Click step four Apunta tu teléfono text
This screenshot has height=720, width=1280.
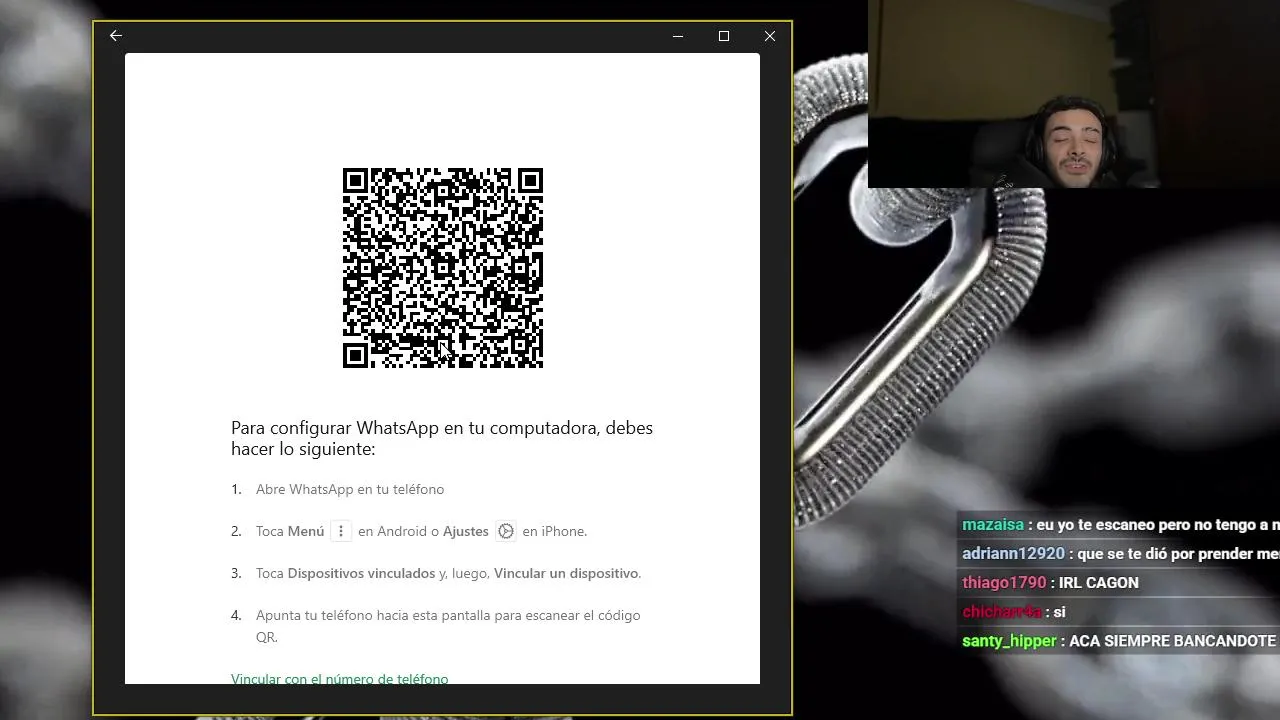pyautogui.click(x=448, y=626)
